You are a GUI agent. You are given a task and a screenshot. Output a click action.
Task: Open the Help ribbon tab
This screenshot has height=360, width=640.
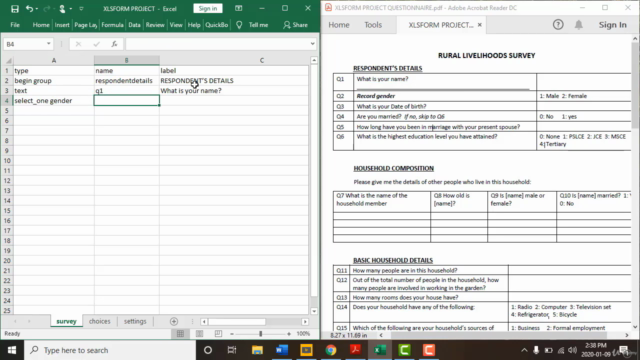click(194, 25)
